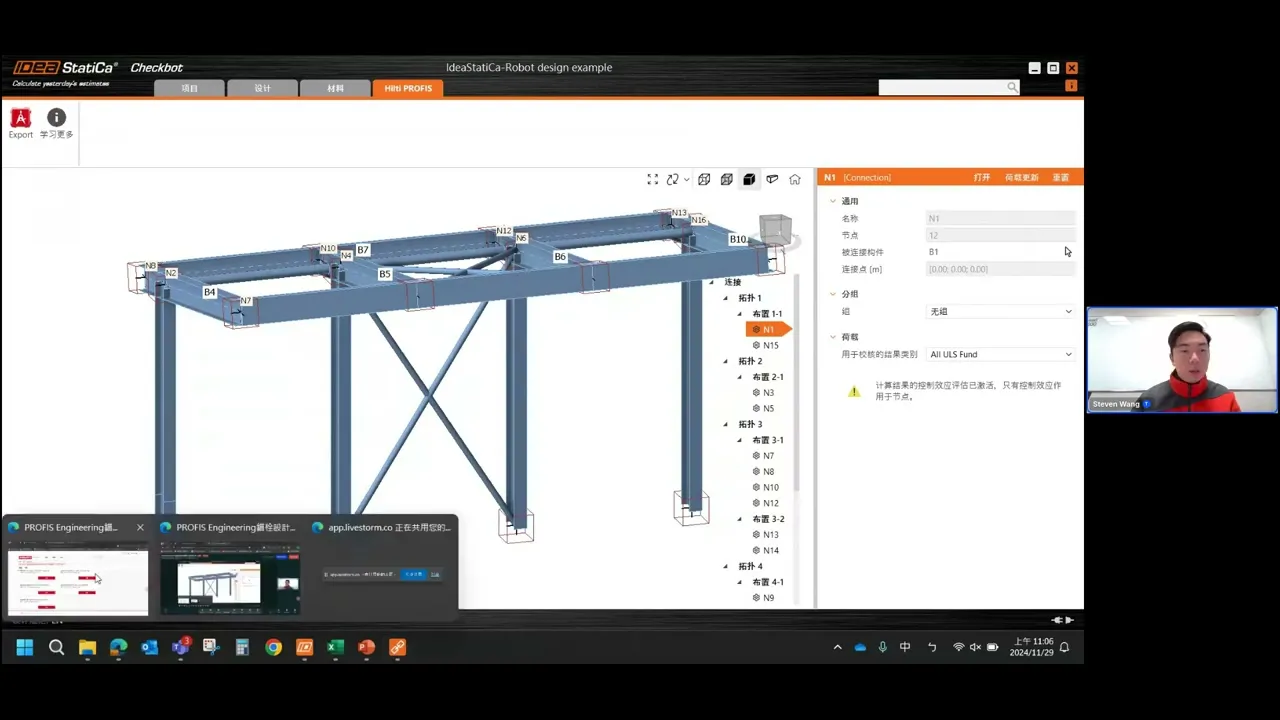Click the home view icon

coord(795,179)
